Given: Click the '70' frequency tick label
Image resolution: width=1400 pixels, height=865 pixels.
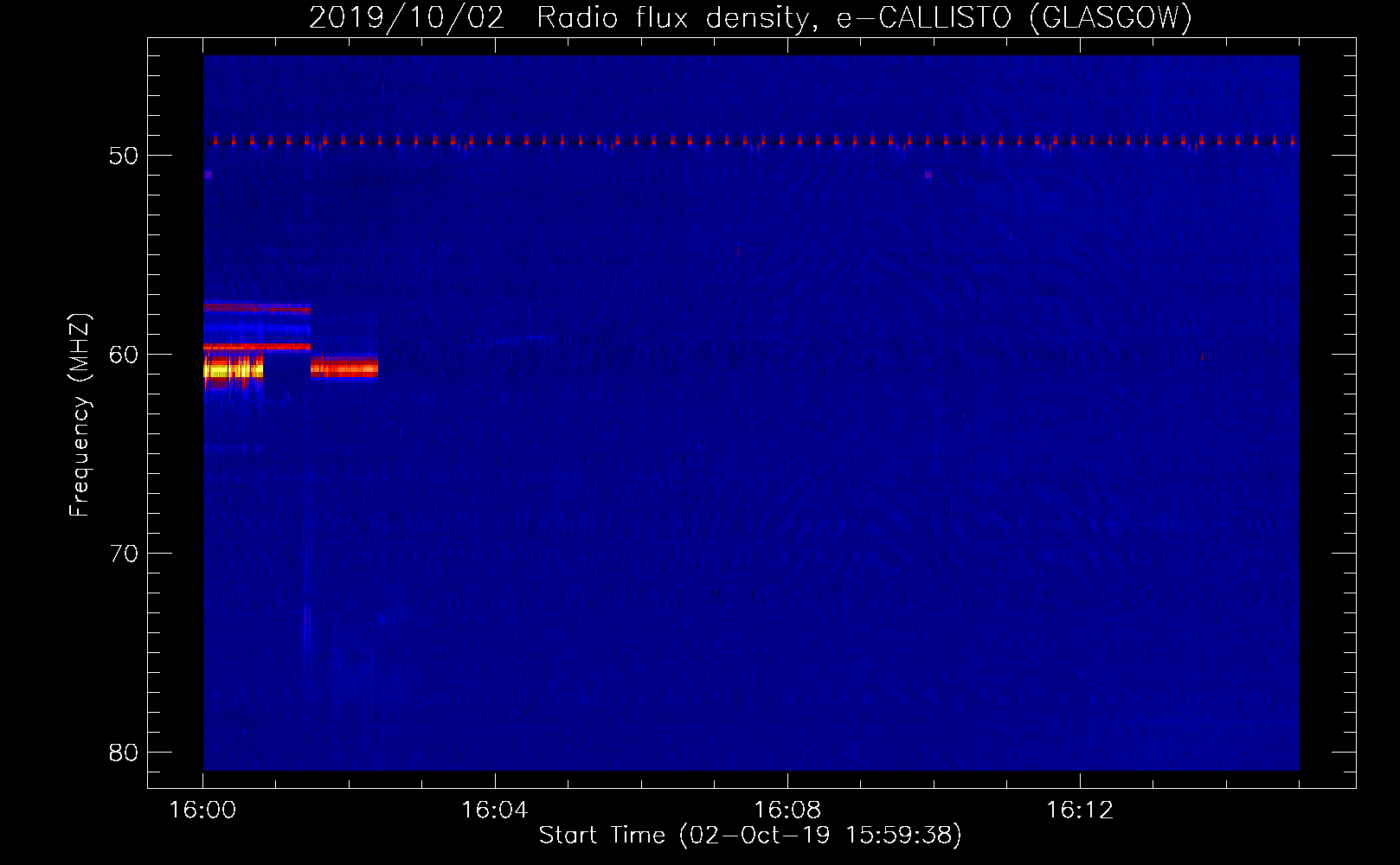Looking at the screenshot, I should coord(125,554).
